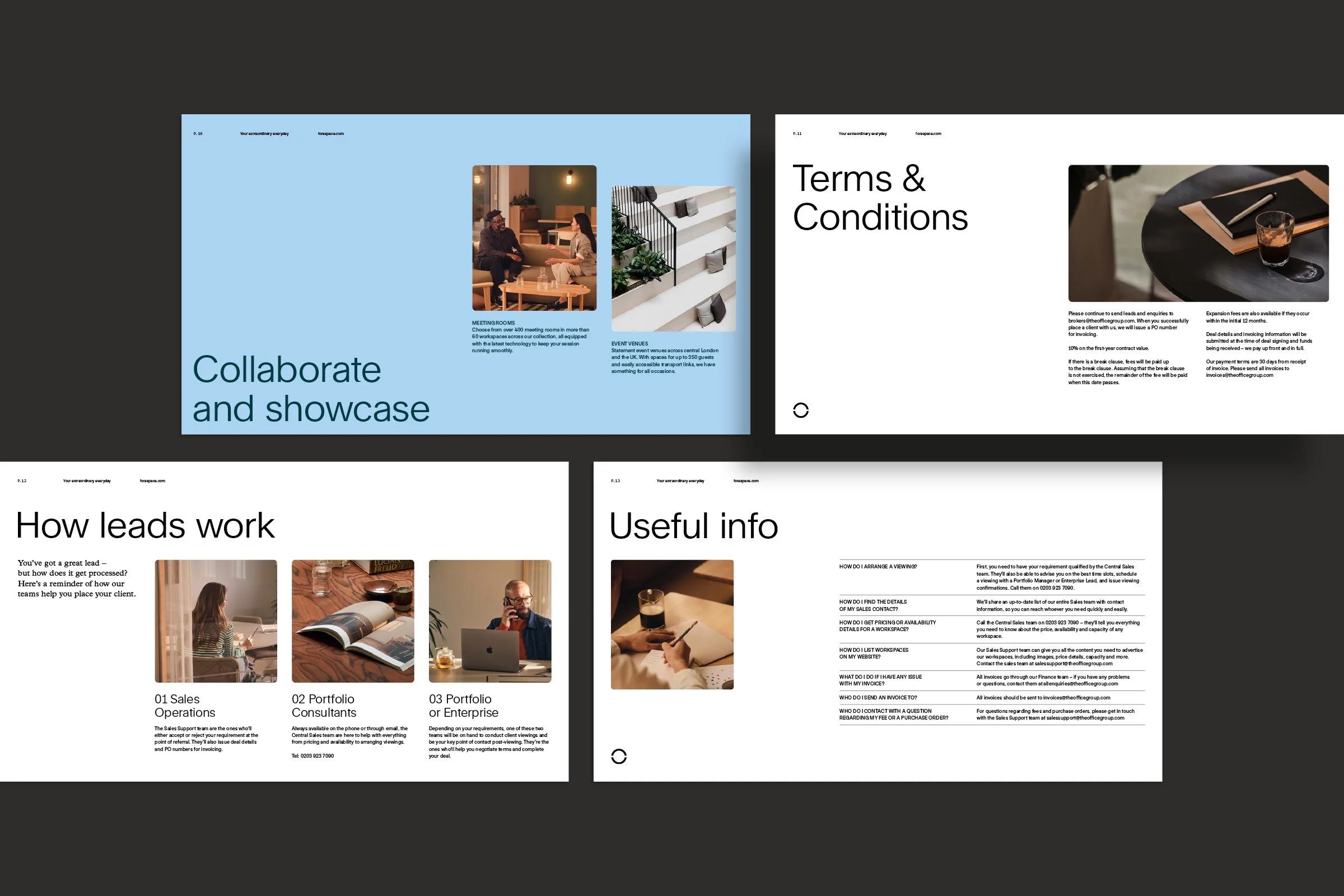Click the Terms & Conditions heading
The width and height of the screenshot is (1344, 896).
(x=879, y=198)
